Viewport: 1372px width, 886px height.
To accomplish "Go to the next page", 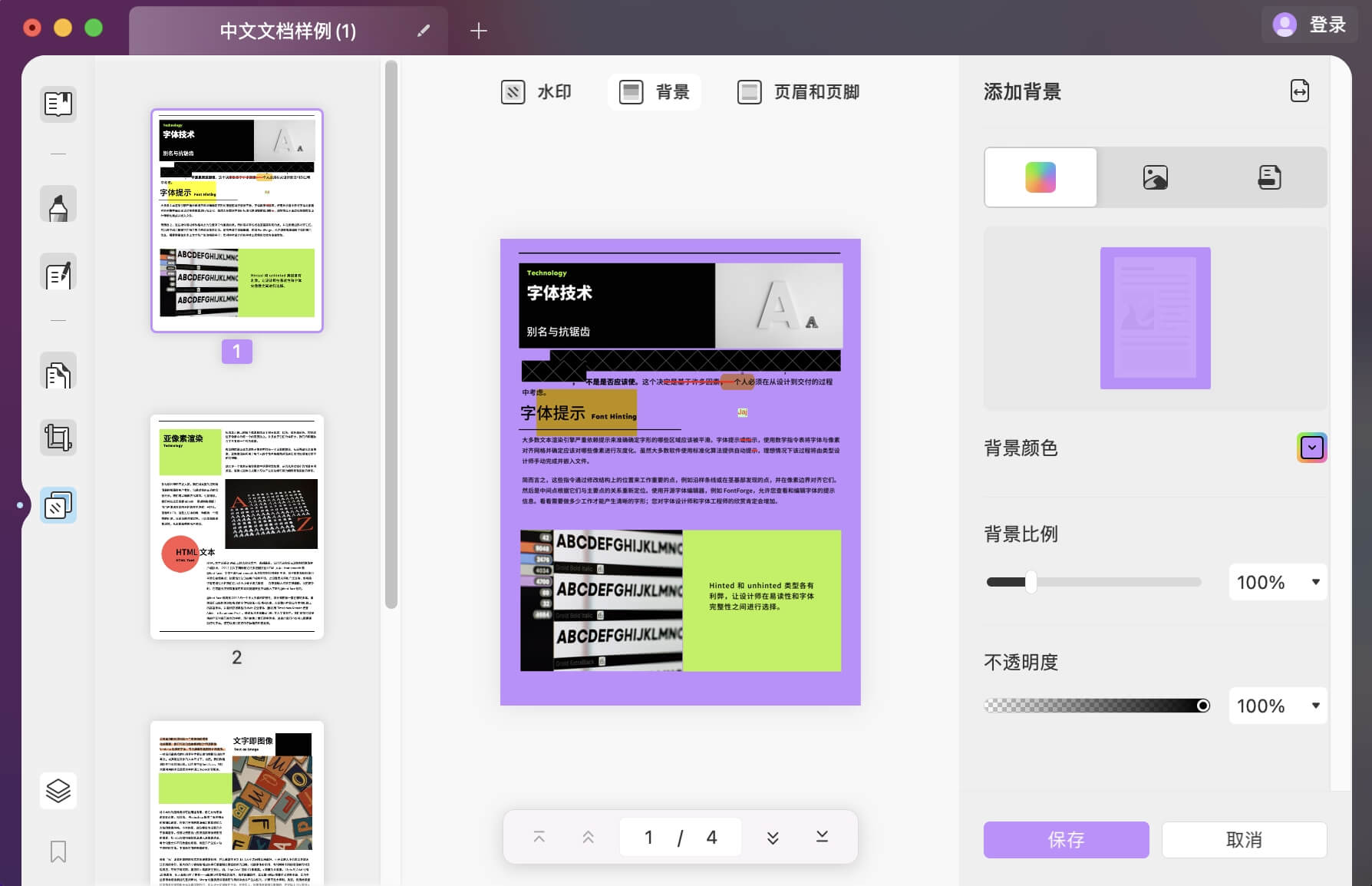I will tap(773, 837).
